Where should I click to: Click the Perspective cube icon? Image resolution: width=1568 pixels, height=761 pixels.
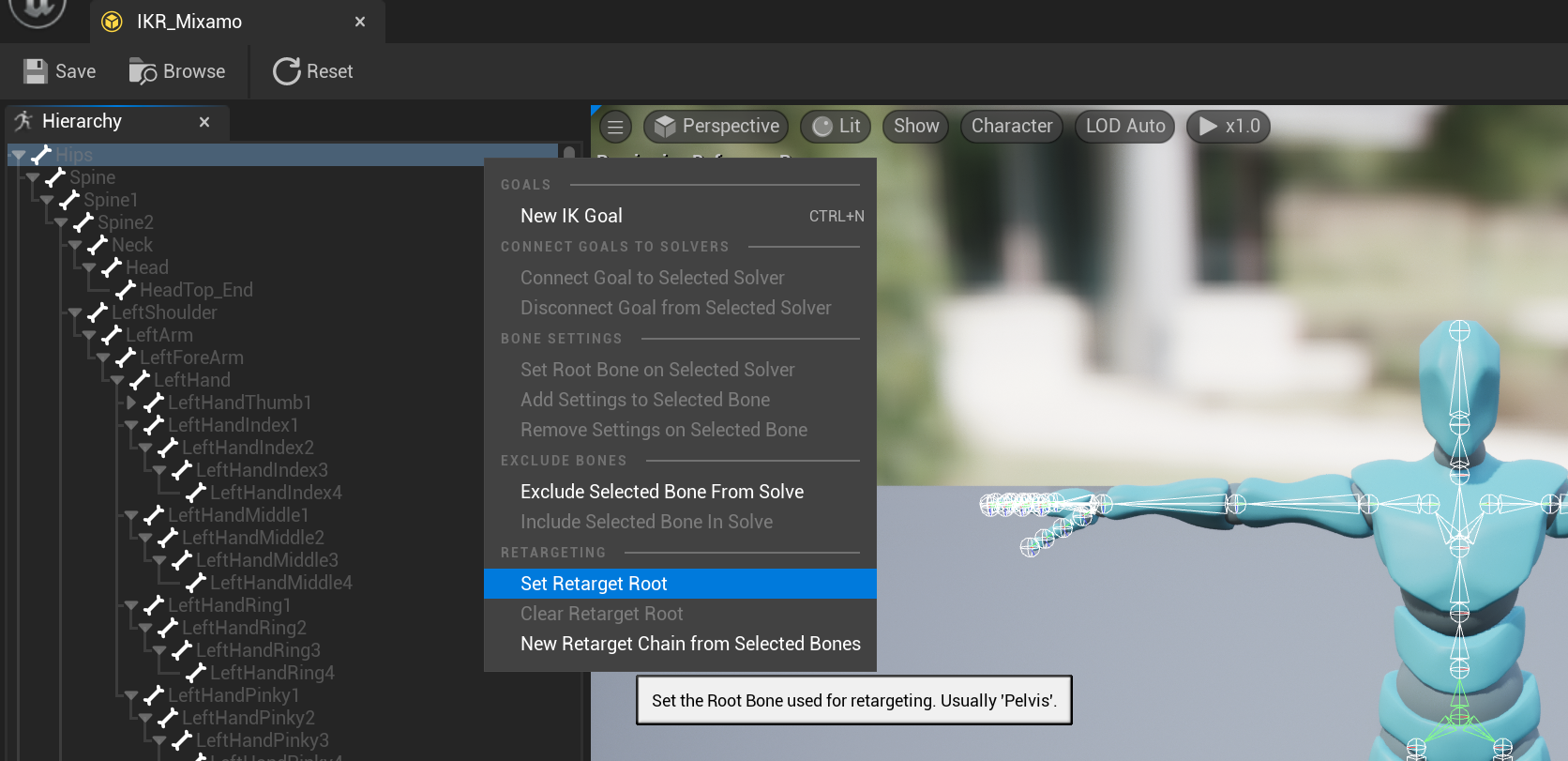click(665, 126)
